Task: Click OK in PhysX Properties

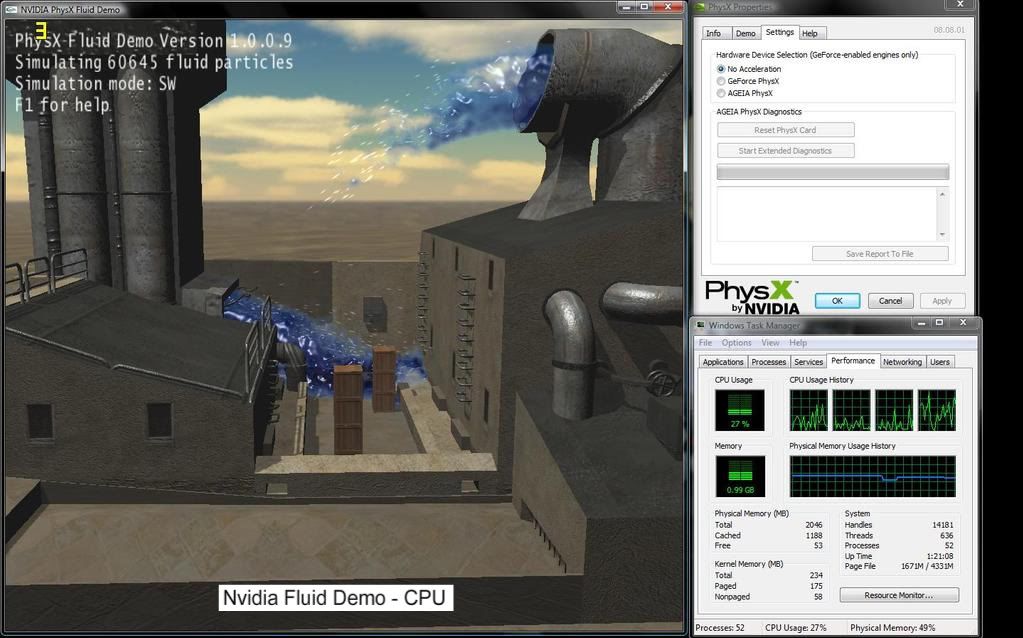Action: (x=836, y=300)
